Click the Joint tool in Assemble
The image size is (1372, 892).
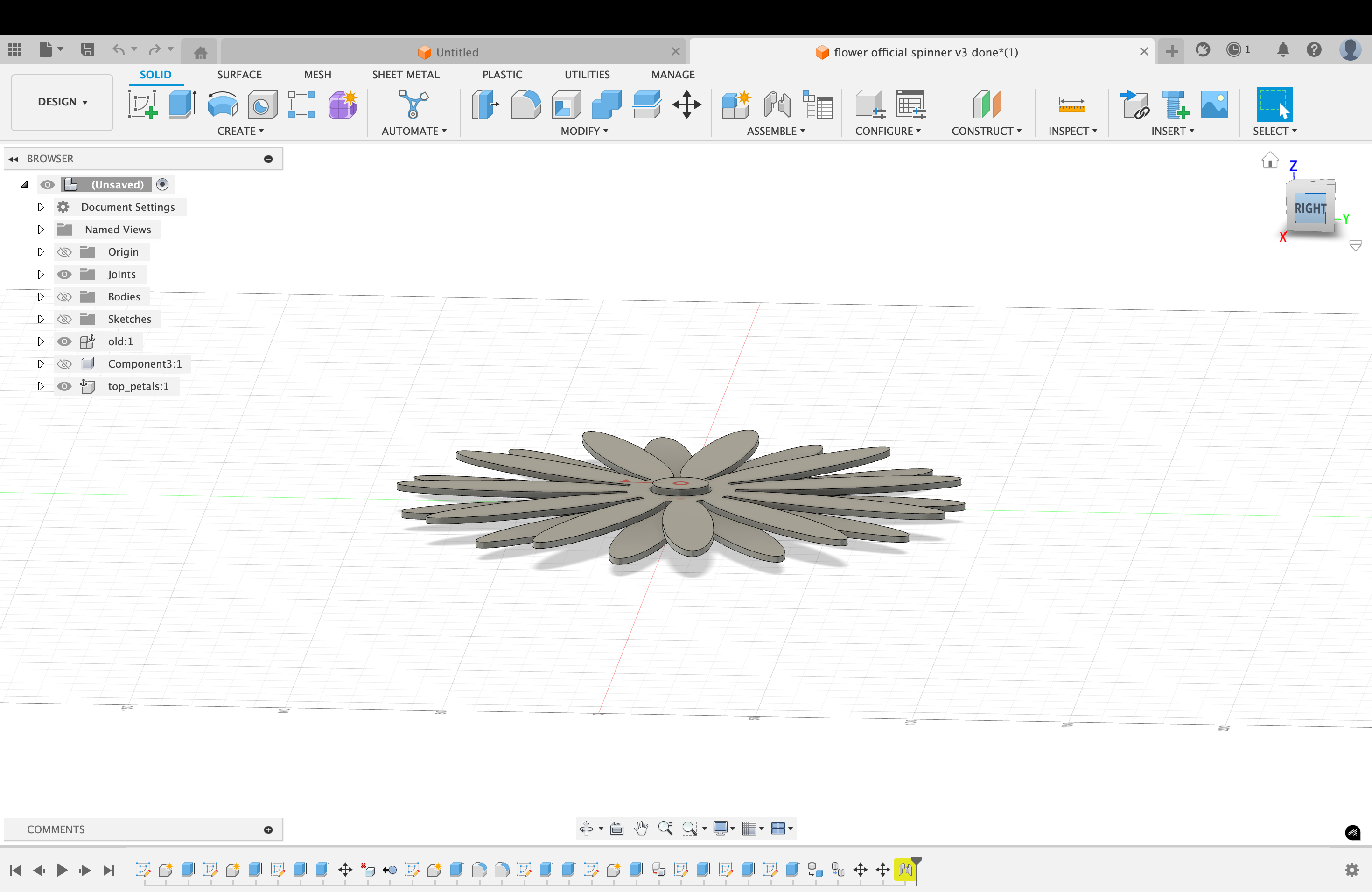pos(777,105)
